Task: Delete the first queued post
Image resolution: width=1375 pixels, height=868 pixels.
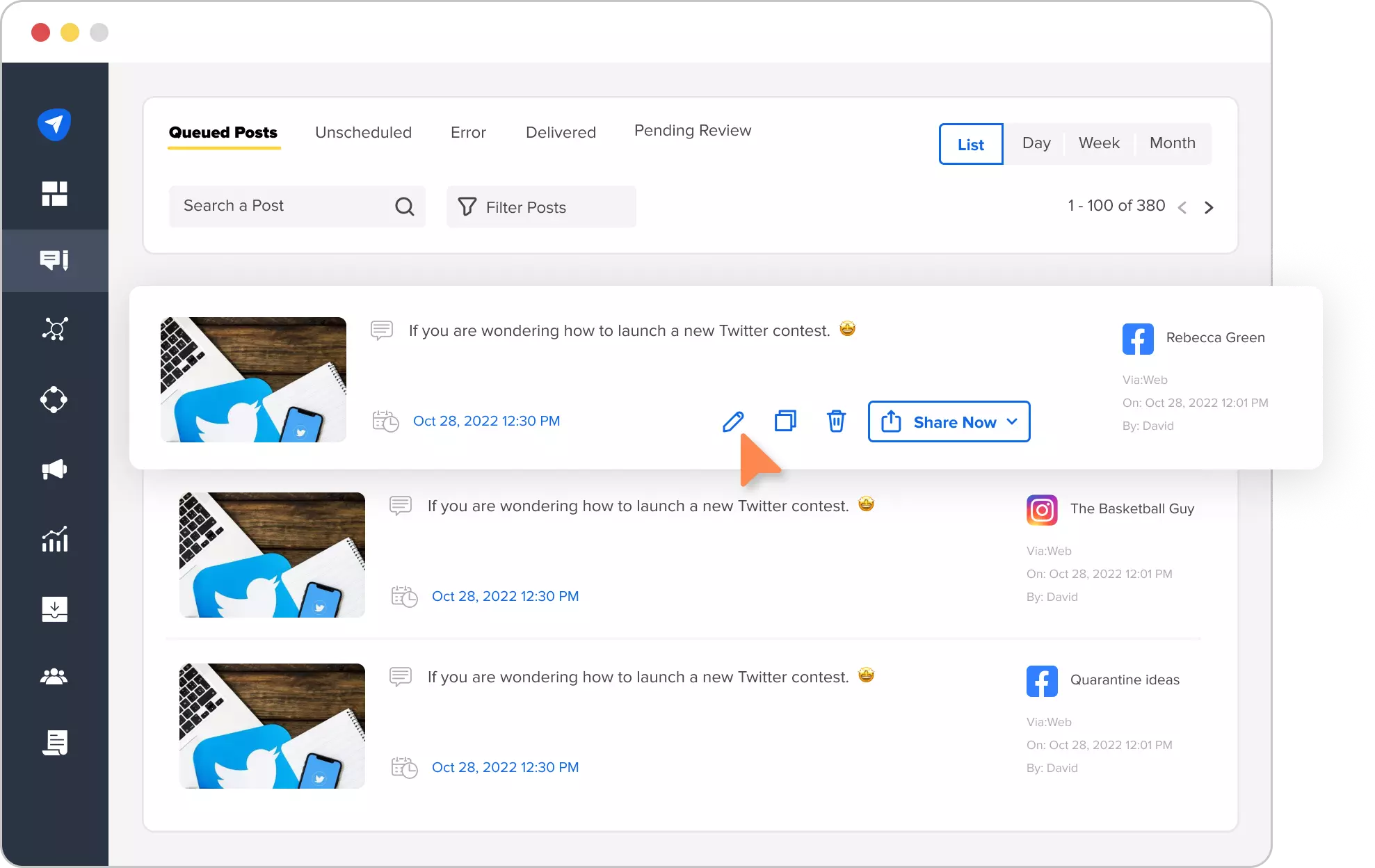Action: tap(836, 421)
